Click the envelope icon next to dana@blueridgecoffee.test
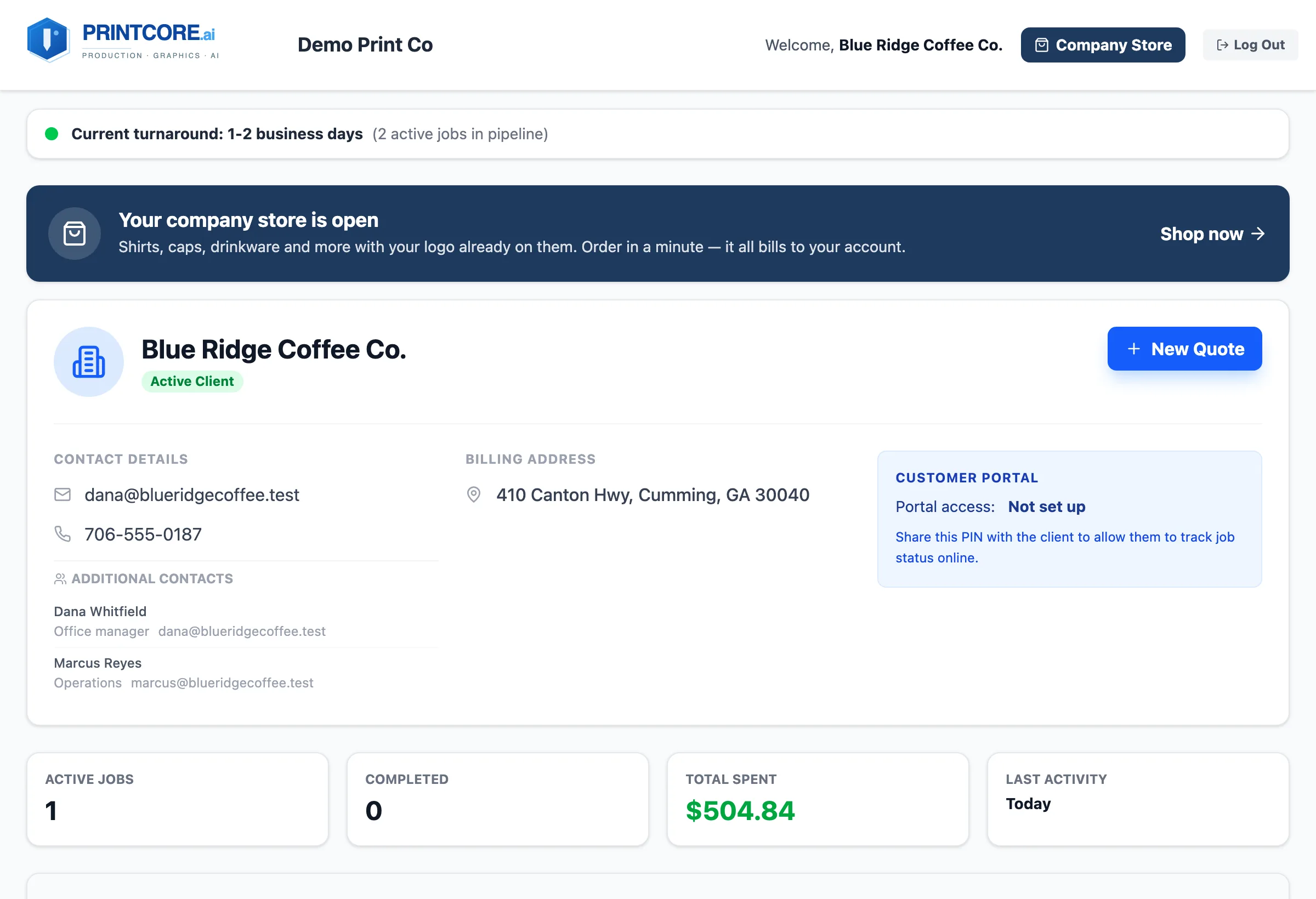Viewport: 1316px width, 899px height. pos(63,495)
